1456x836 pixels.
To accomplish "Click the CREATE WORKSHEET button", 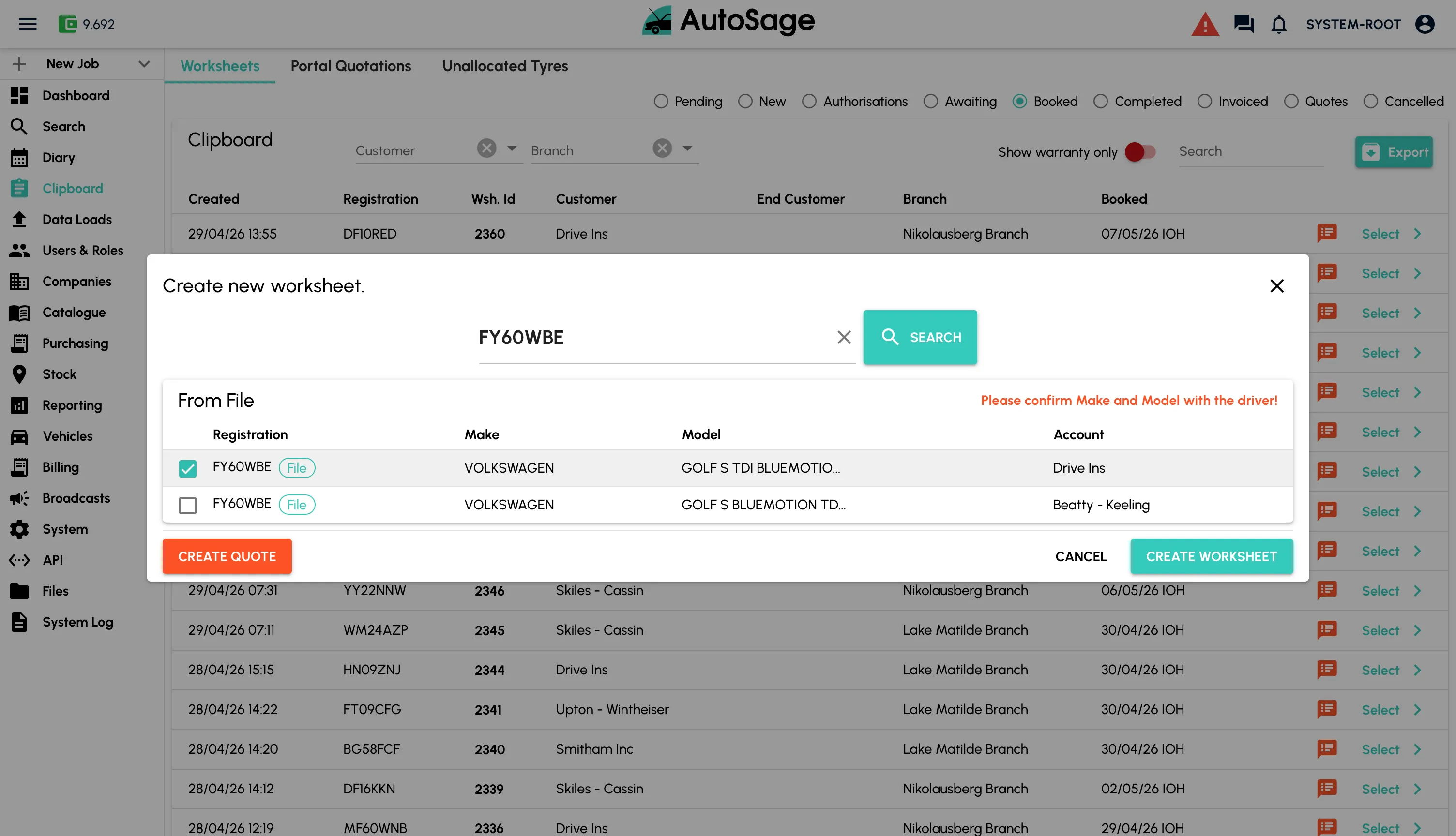I will click(1212, 556).
